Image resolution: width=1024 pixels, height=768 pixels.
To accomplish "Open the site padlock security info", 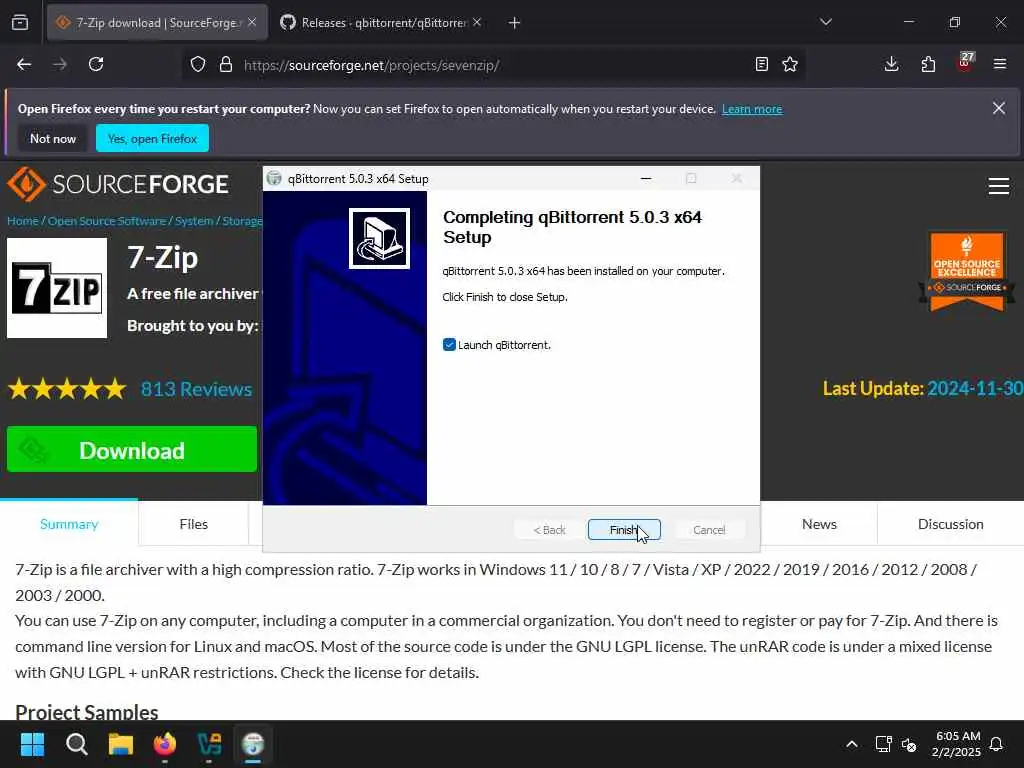I will pyautogui.click(x=226, y=64).
